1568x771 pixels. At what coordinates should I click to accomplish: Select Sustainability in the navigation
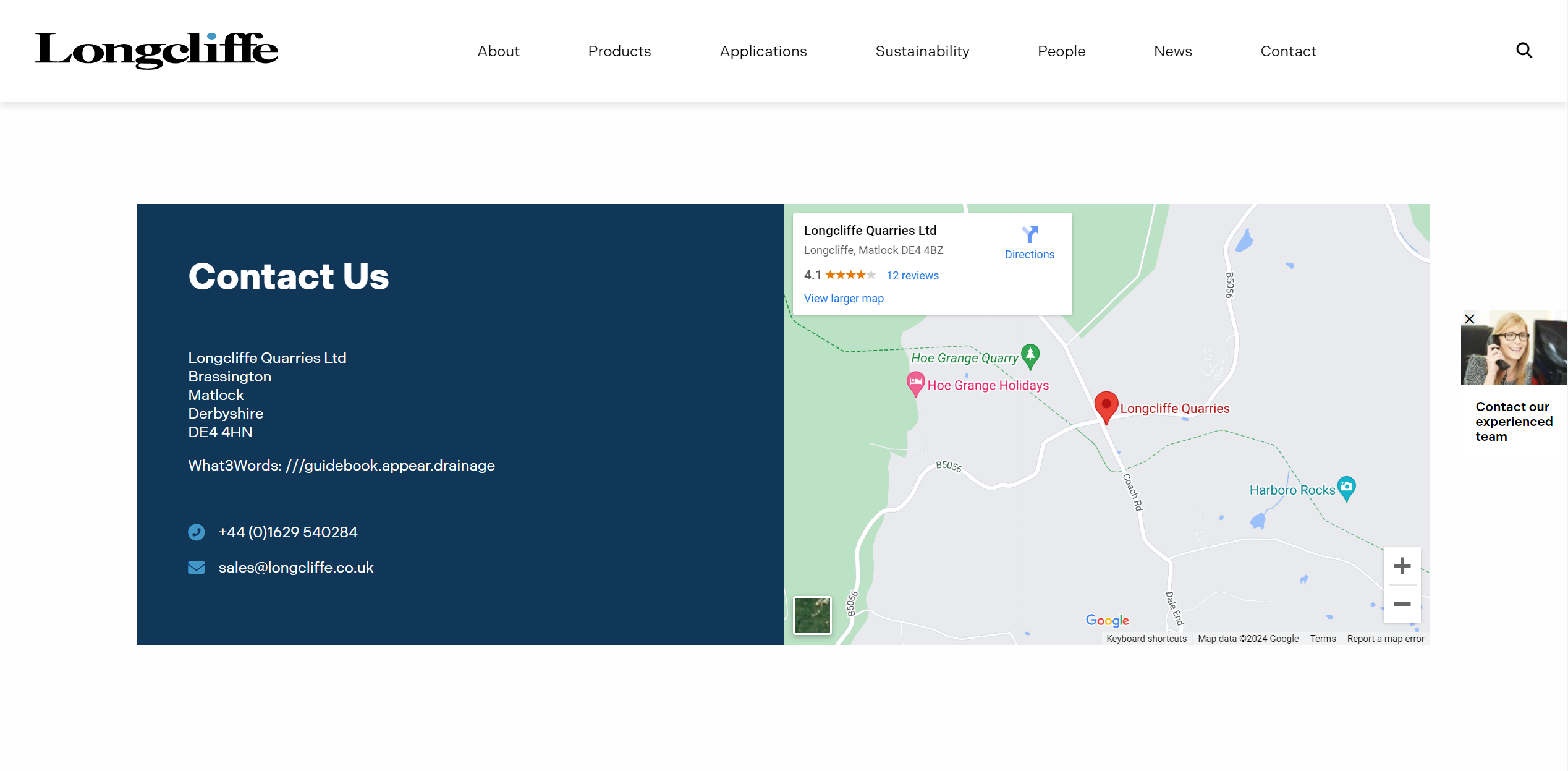[x=922, y=51]
